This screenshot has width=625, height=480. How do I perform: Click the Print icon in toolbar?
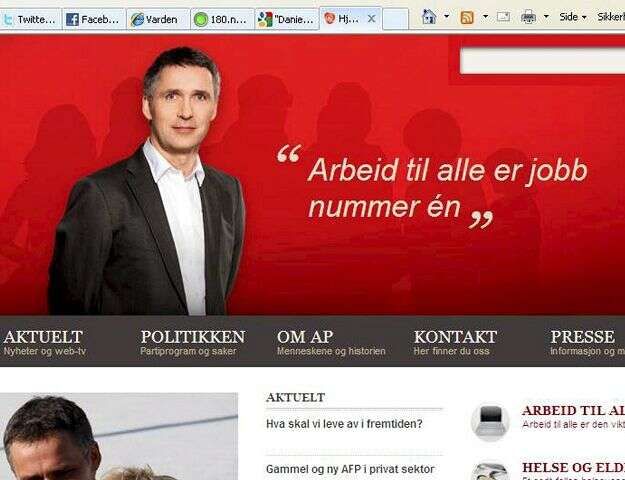pos(528,17)
